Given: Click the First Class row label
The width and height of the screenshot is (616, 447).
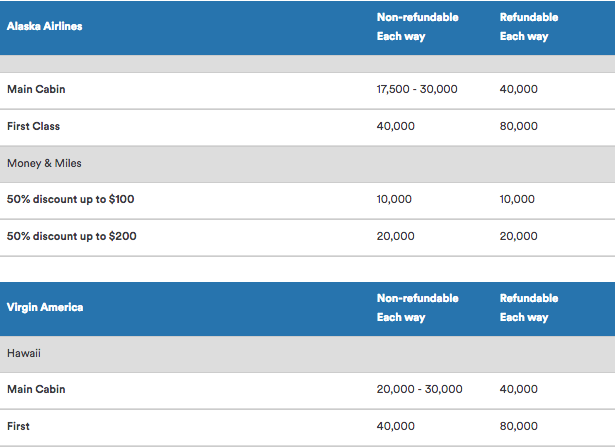Looking at the screenshot, I should point(34,127).
